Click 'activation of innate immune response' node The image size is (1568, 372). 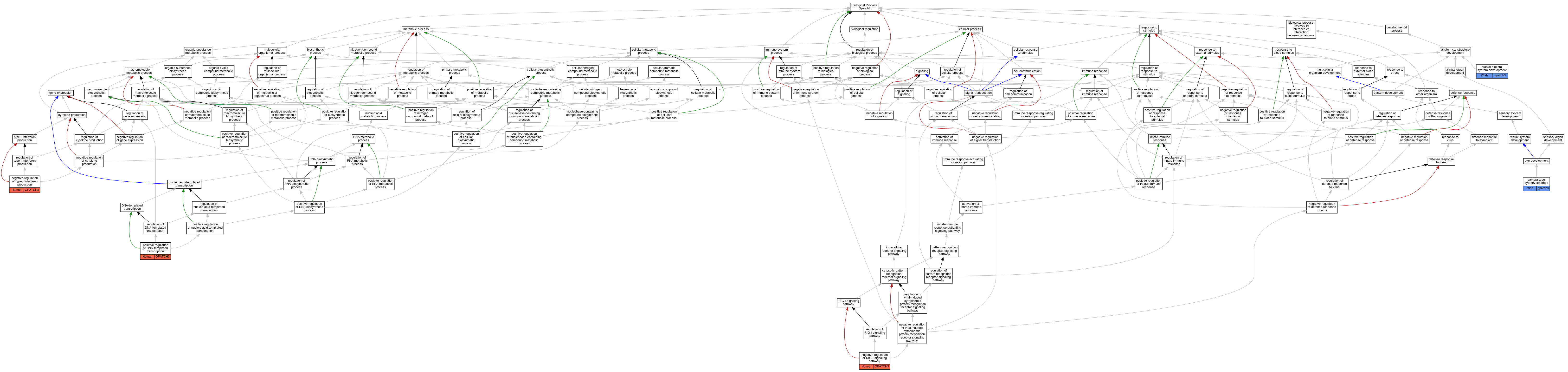[970, 207]
